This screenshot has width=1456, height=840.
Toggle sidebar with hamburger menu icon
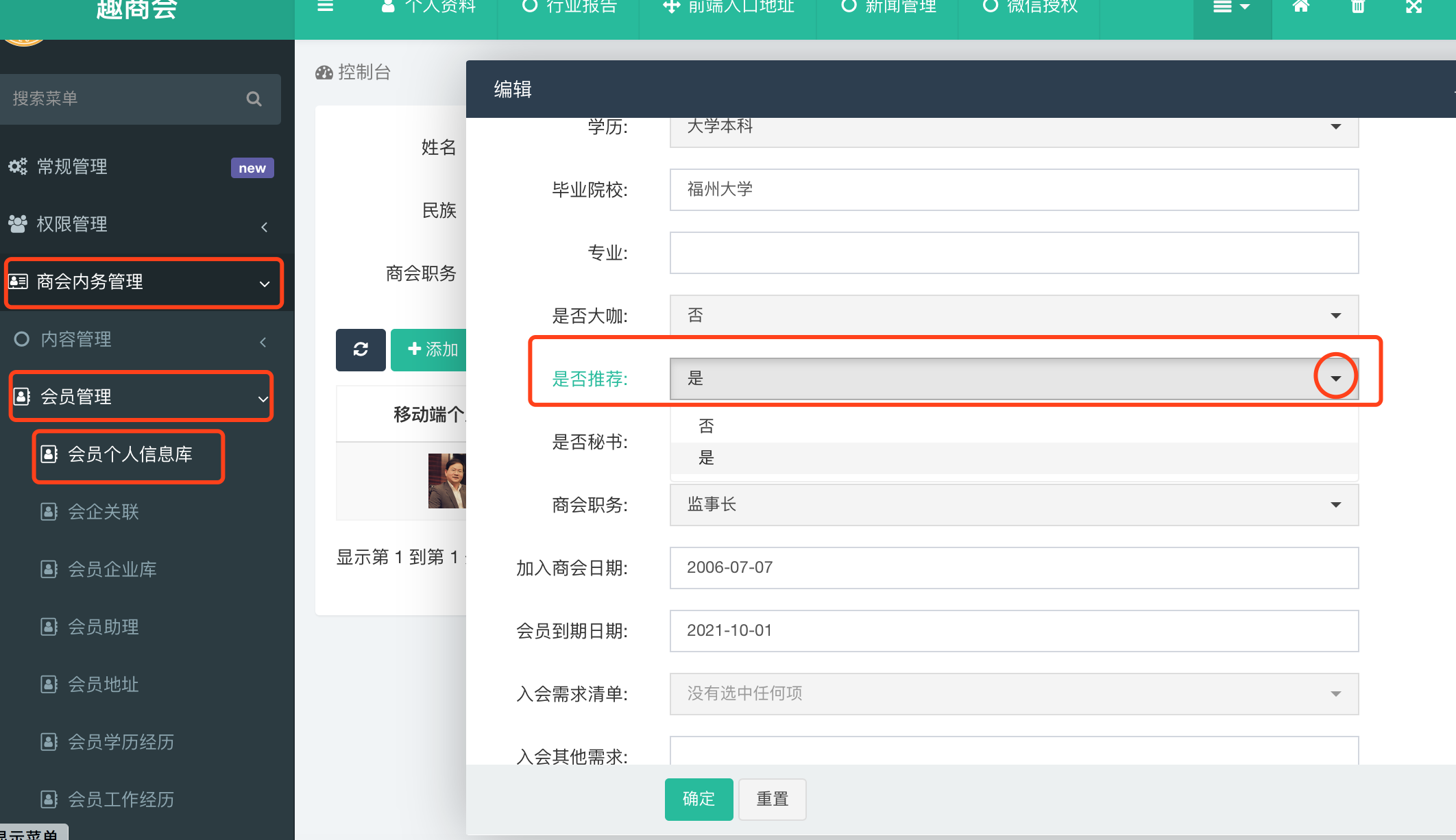(x=325, y=7)
